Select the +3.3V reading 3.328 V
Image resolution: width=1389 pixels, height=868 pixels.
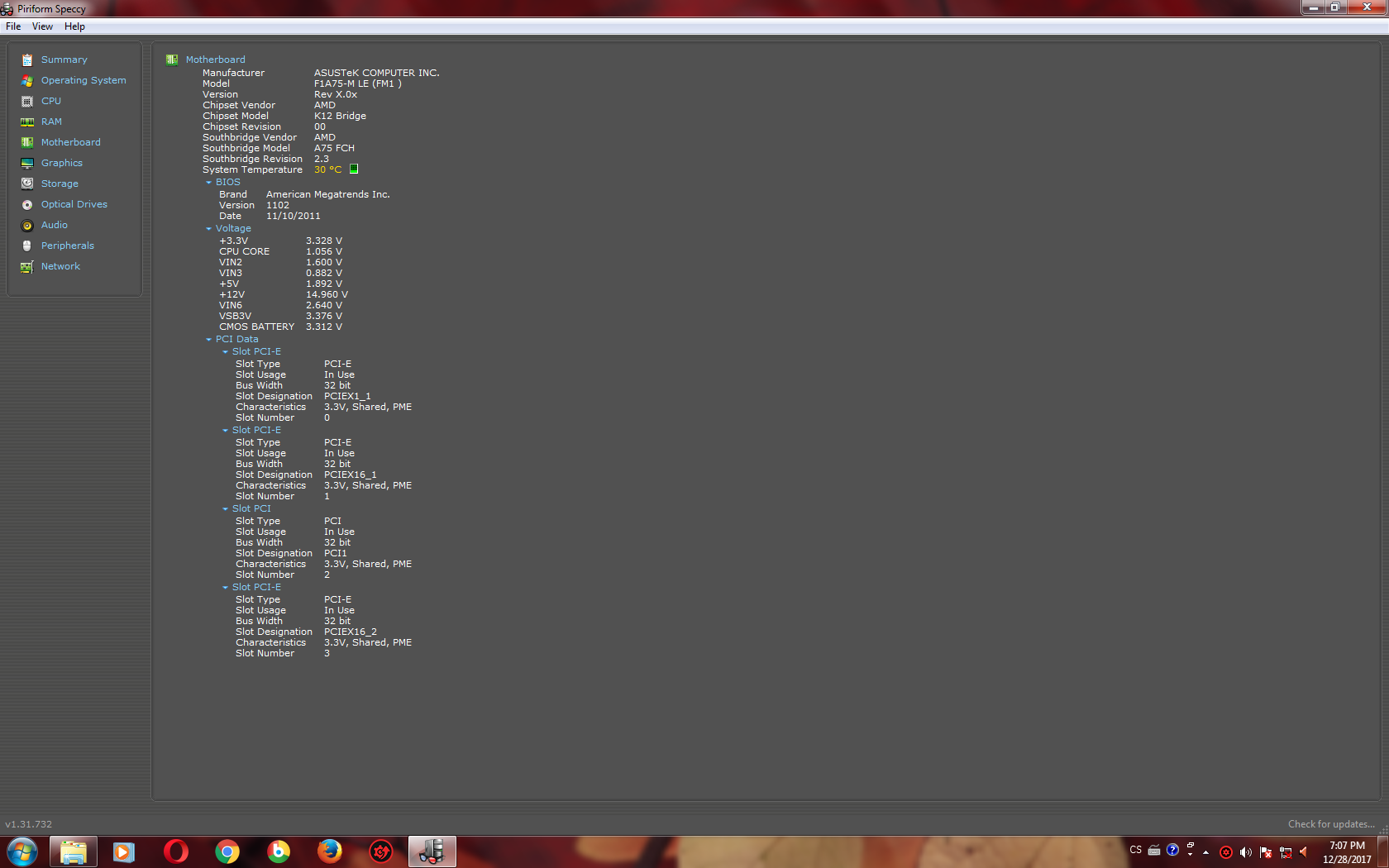coord(324,241)
